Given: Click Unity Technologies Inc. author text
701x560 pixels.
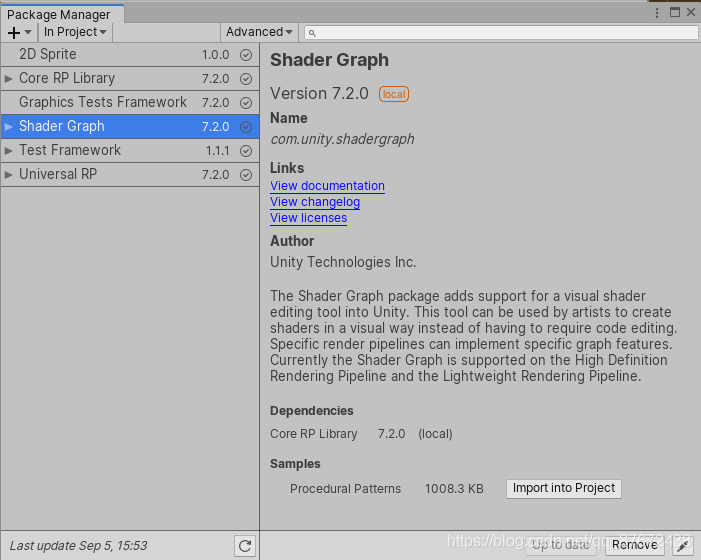Looking at the screenshot, I should [x=343, y=262].
